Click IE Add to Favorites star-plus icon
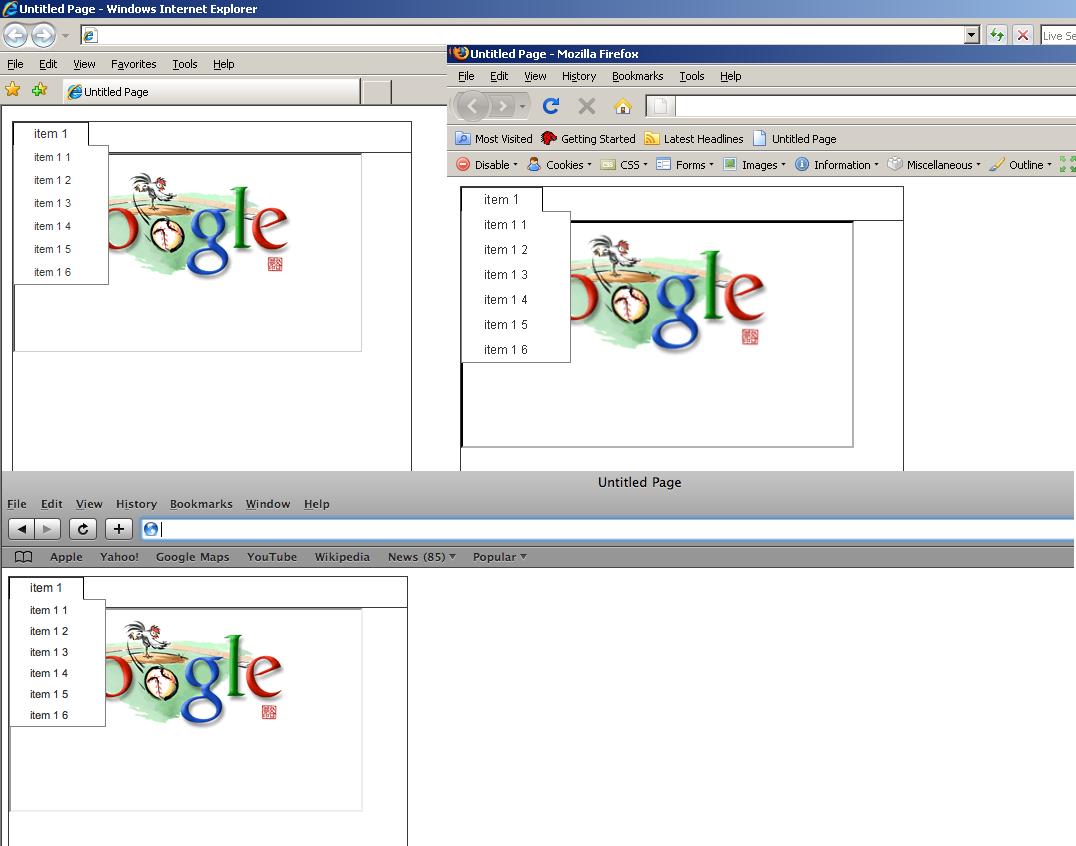 pos(40,90)
